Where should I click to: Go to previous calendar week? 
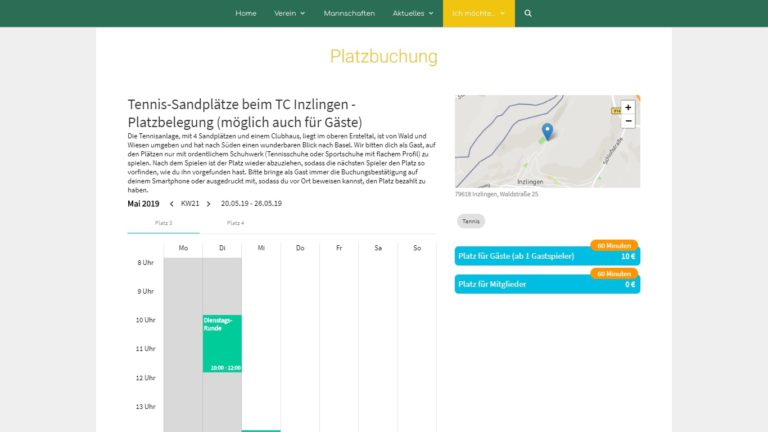[171, 204]
